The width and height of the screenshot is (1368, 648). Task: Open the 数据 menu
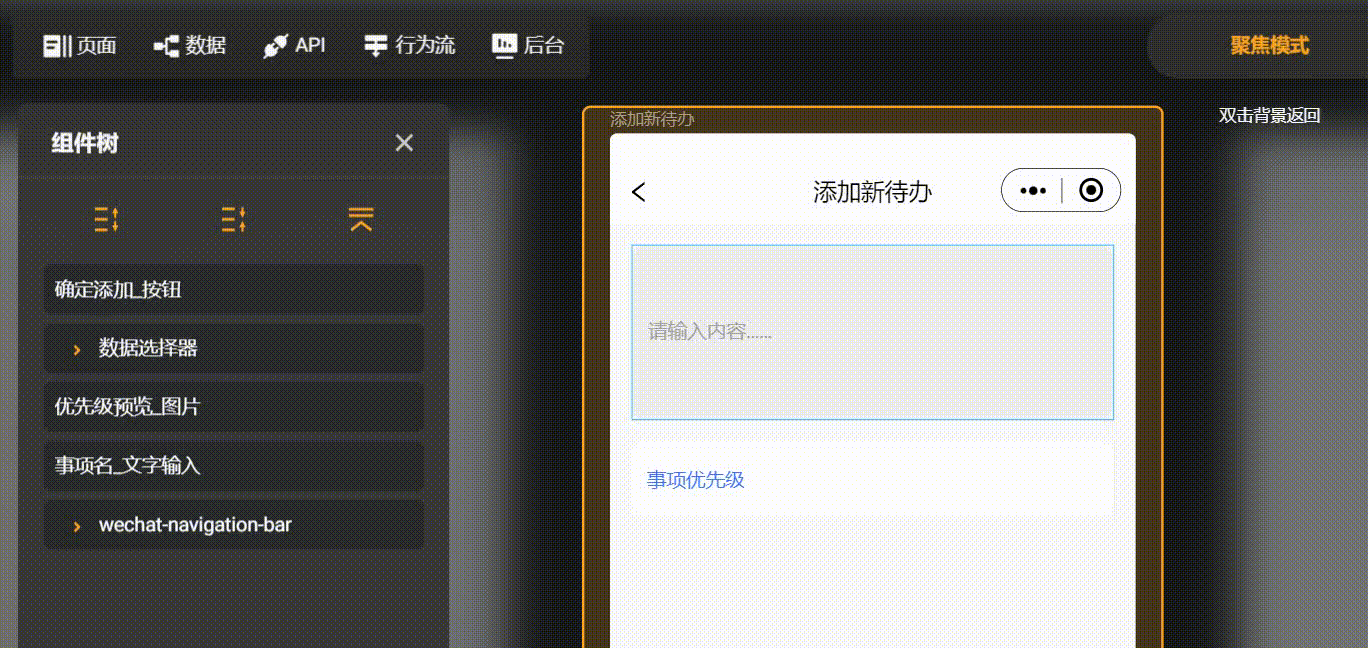tap(190, 46)
